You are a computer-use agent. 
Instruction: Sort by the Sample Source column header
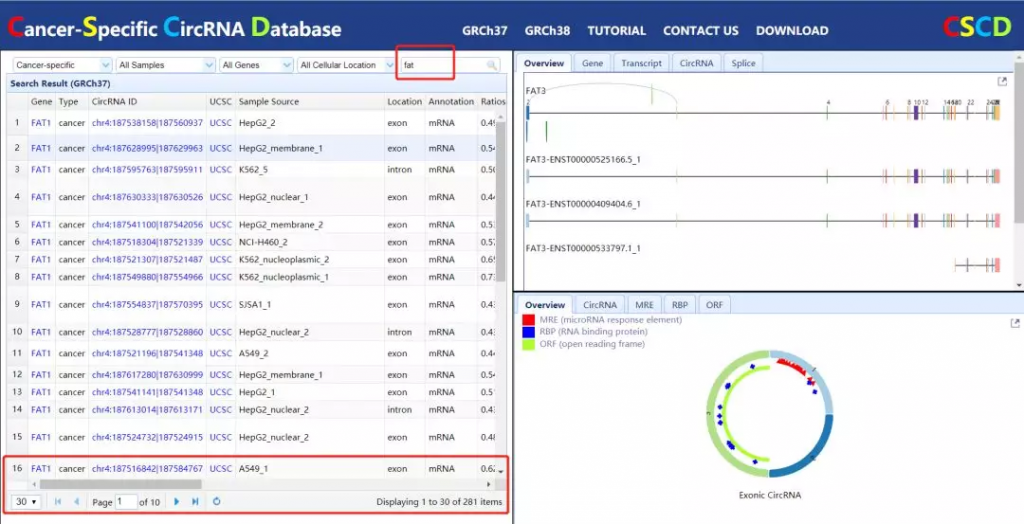(x=310, y=102)
